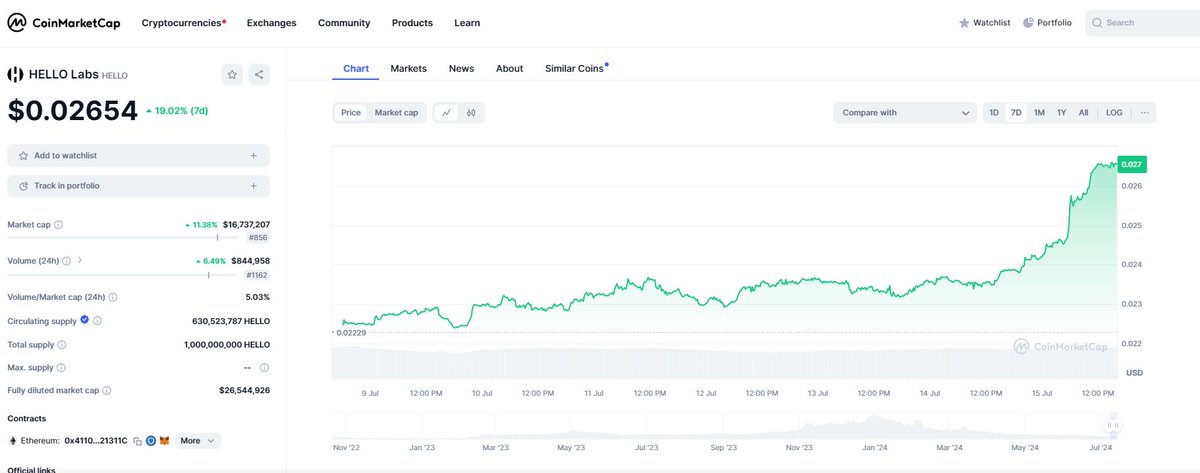
Task: Select Market cap chart mode
Action: (x=396, y=113)
